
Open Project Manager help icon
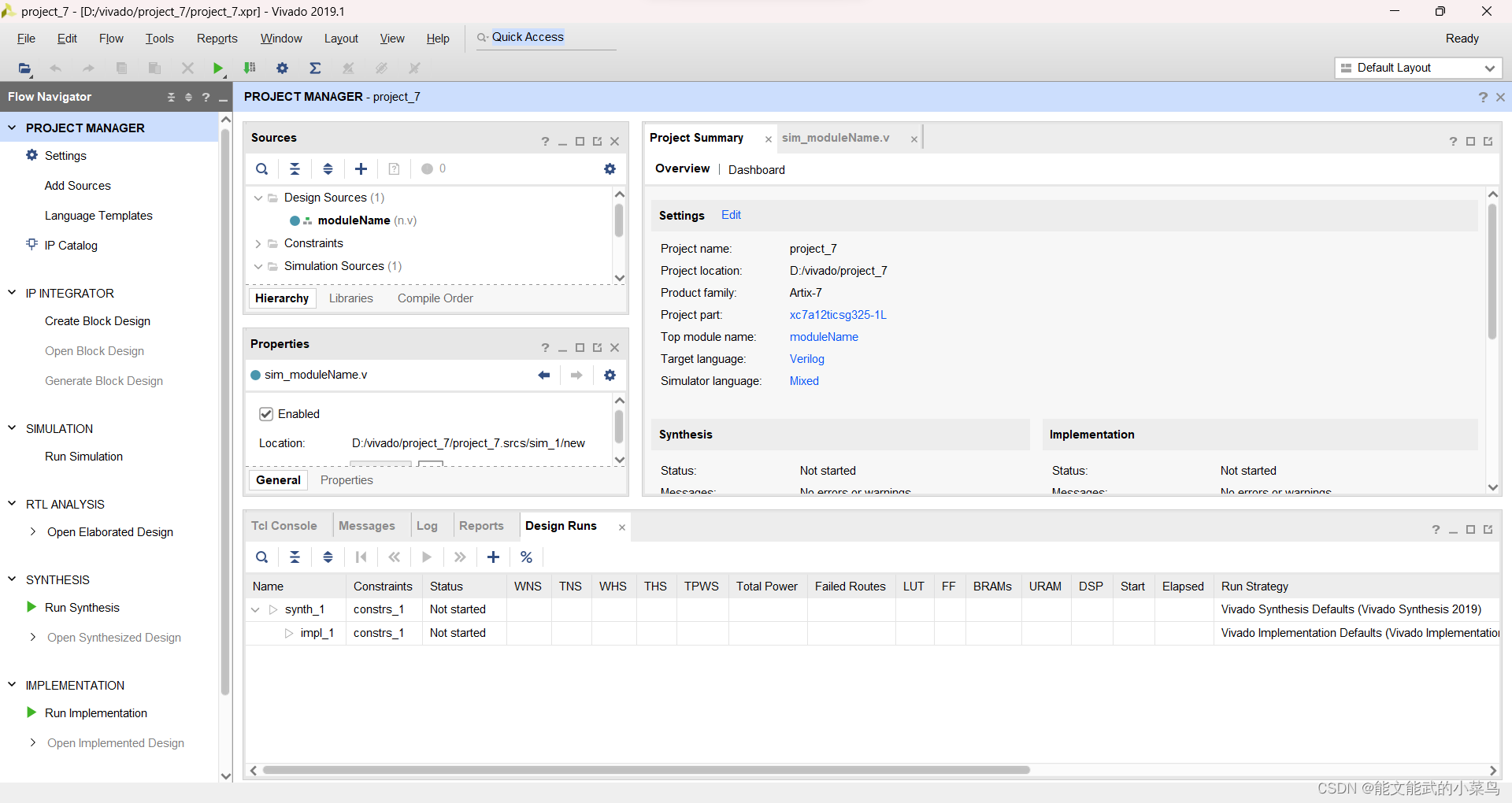1483,97
